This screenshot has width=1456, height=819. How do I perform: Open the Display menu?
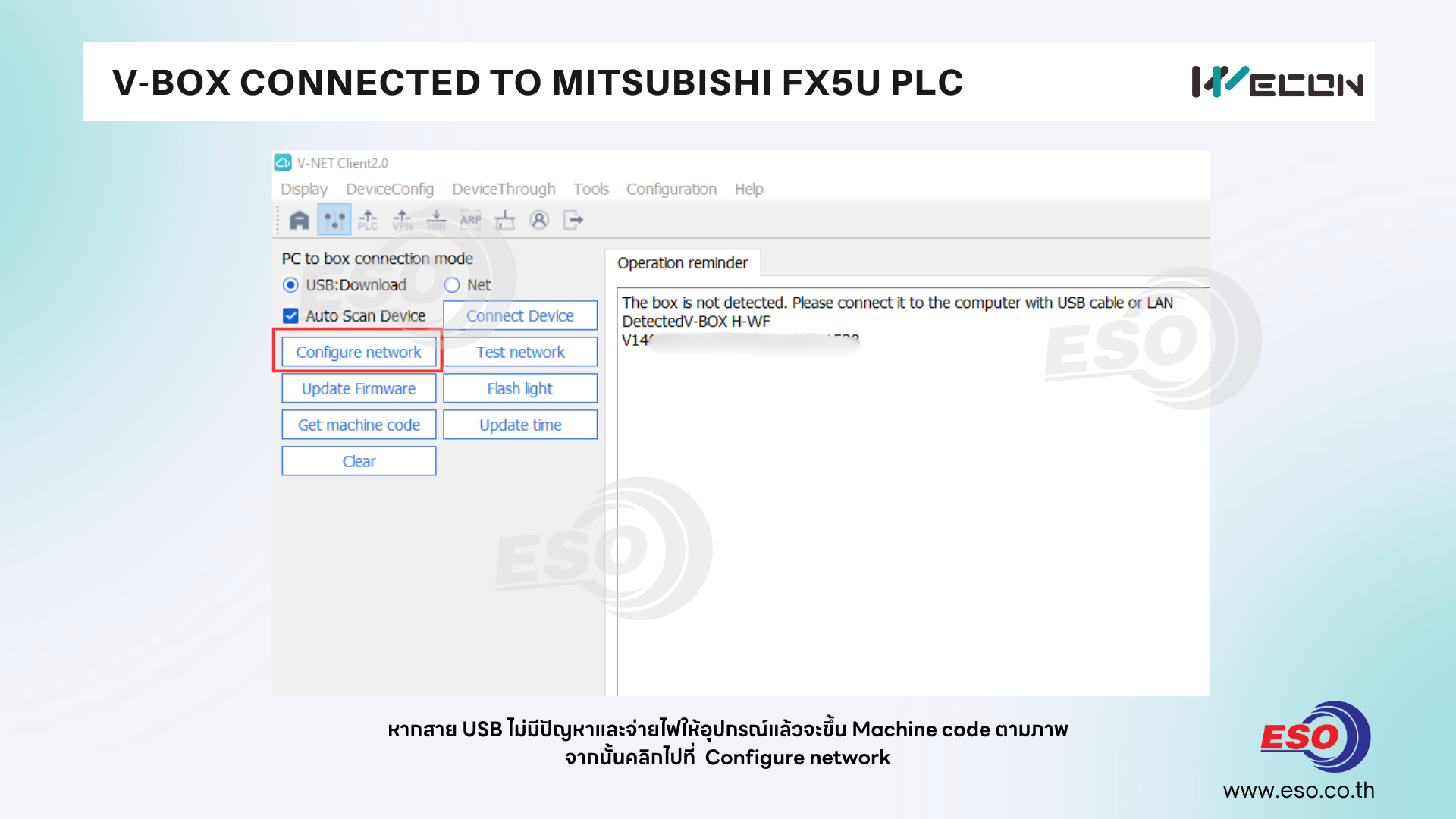click(304, 189)
